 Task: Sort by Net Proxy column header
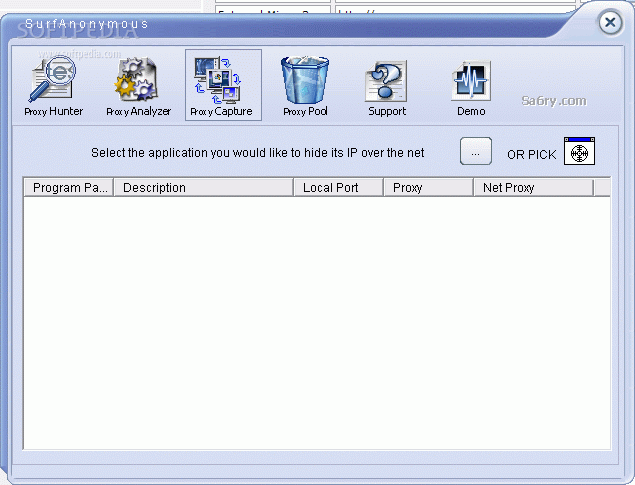pyautogui.click(x=534, y=188)
